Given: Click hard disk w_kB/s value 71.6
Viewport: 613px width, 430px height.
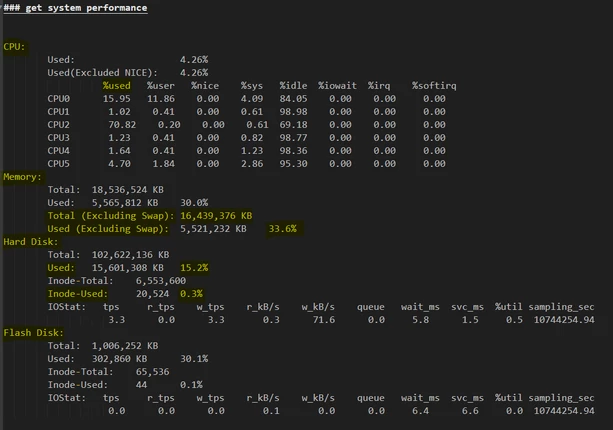Looking at the screenshot, I should pos(324,320).
